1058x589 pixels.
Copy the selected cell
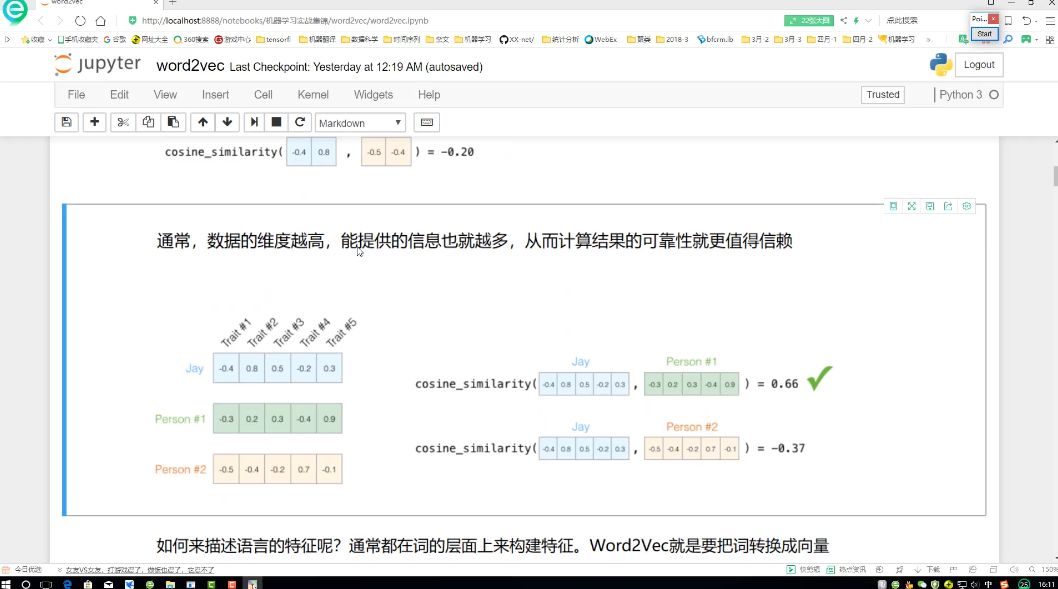[x=148, y=121]
